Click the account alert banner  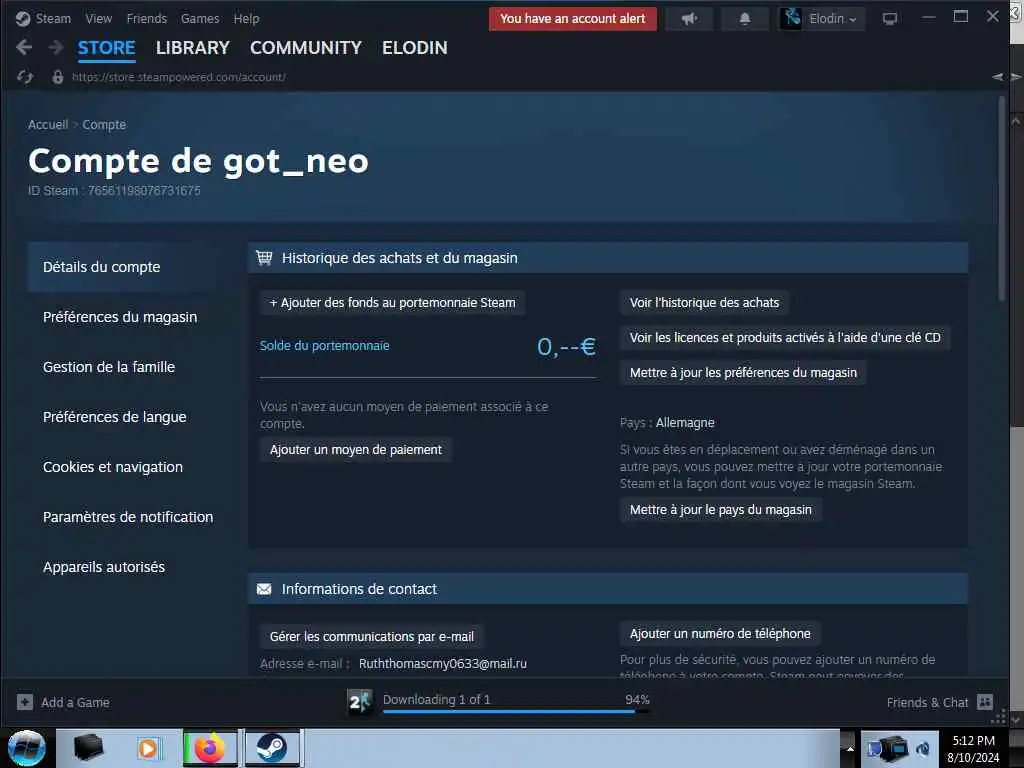tap(573, 19)
